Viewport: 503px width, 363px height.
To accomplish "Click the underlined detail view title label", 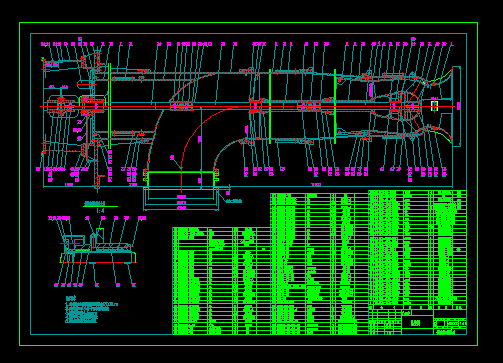I will click(95, 203).
